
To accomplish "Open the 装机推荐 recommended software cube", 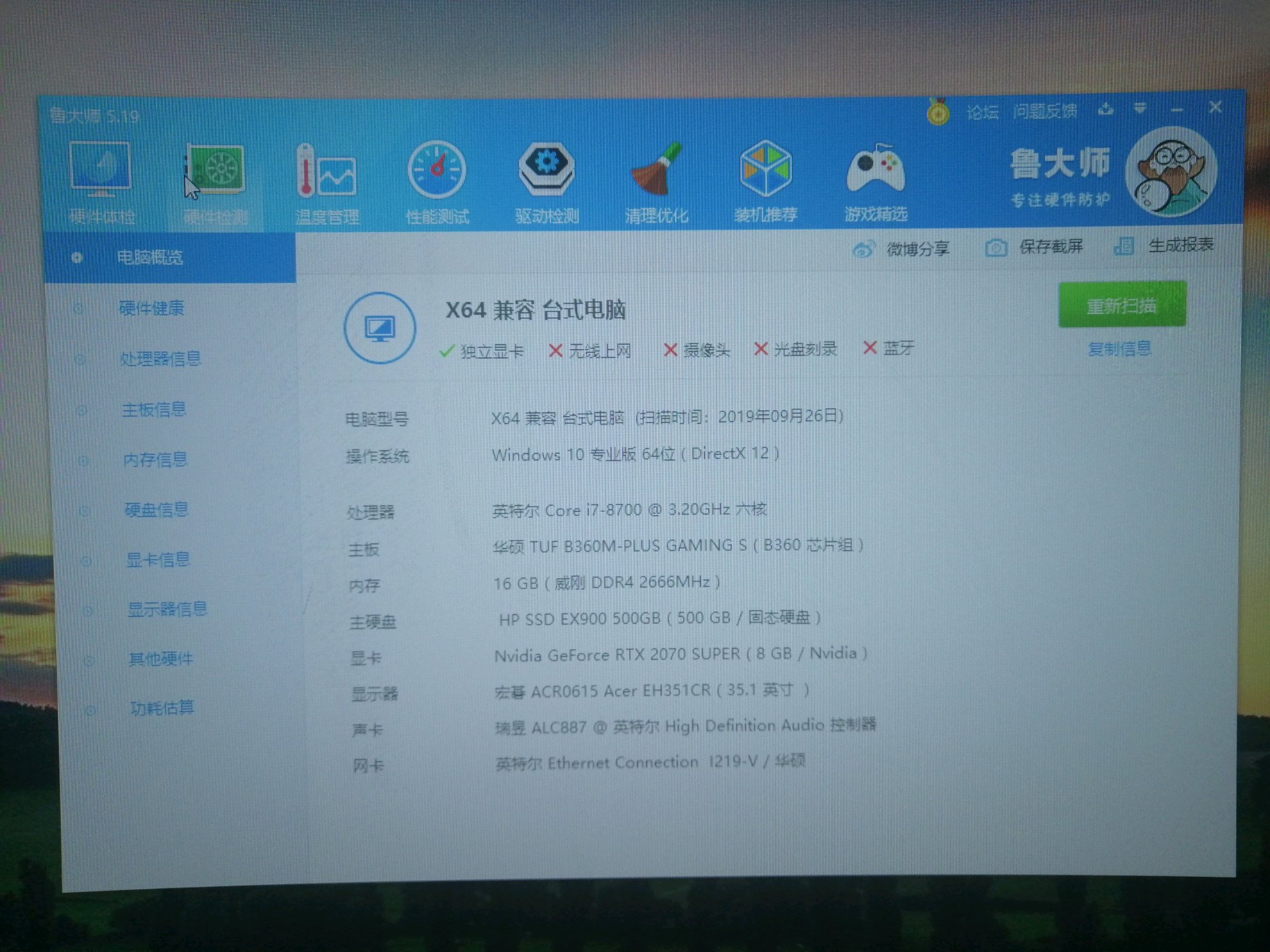I will point(766,180).
